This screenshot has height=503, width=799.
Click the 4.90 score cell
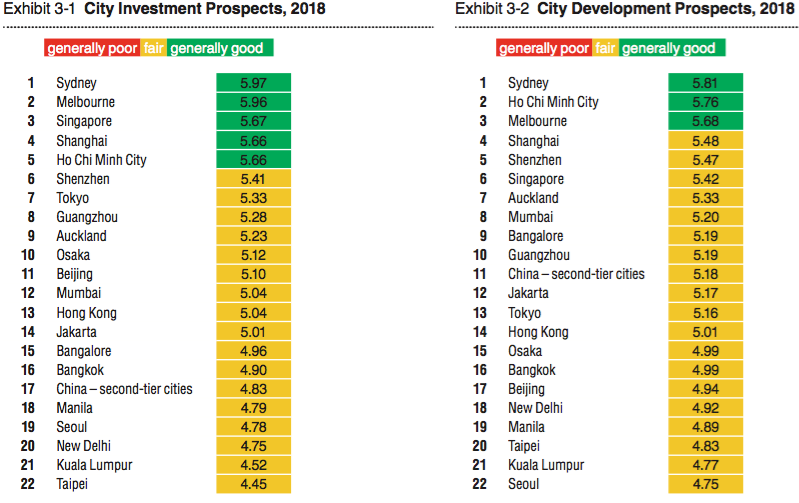253,370
